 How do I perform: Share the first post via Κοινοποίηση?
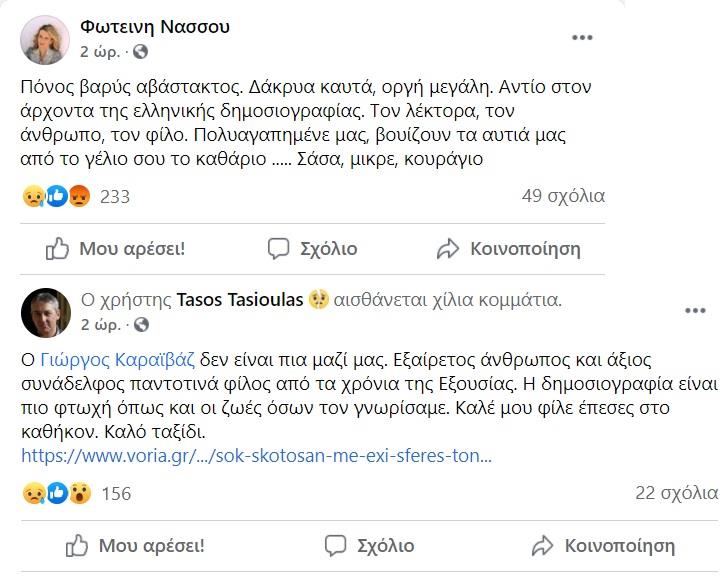click(509, 248)
